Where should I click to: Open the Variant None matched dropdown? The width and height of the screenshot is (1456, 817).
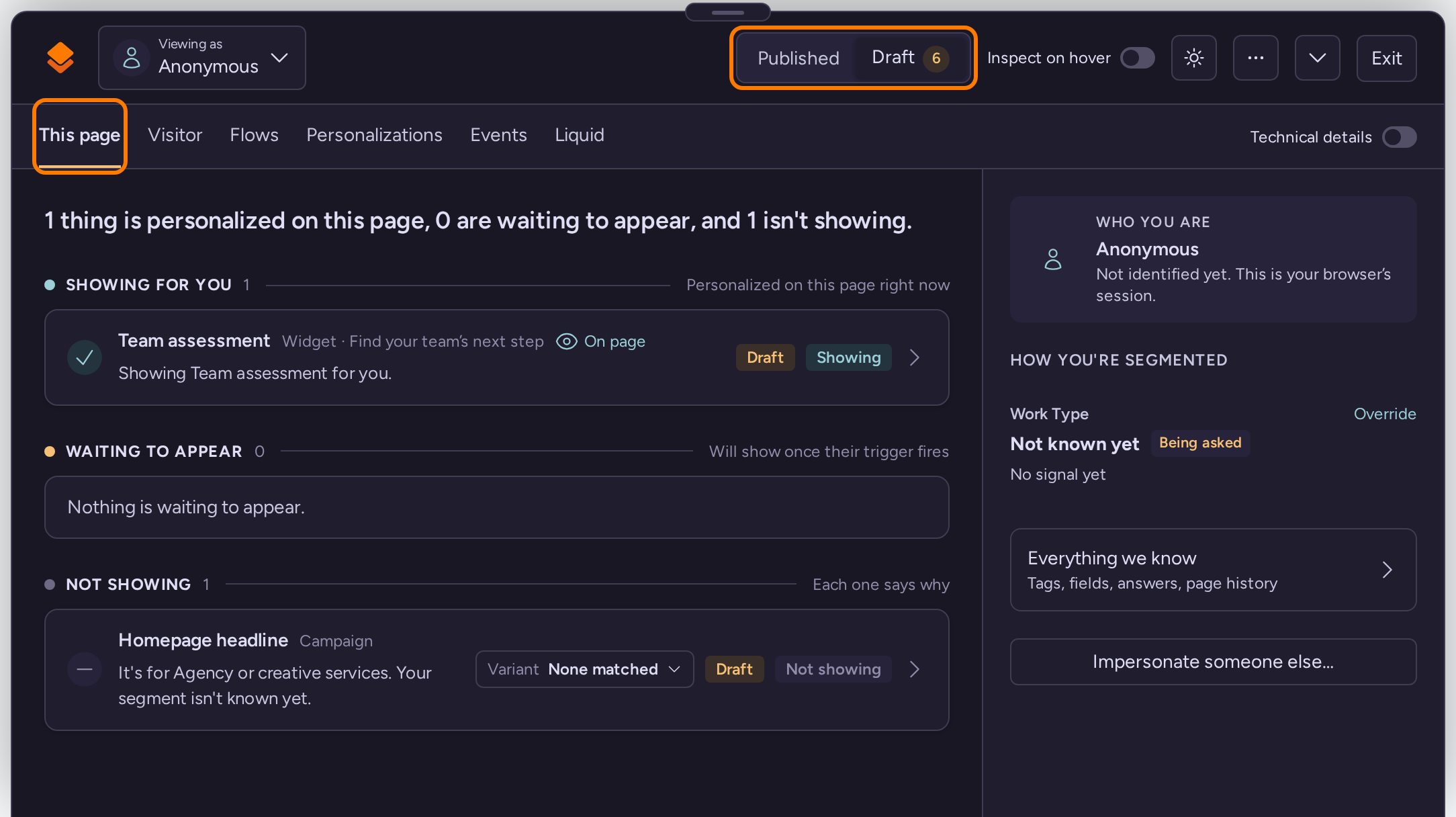coord(584,669)
